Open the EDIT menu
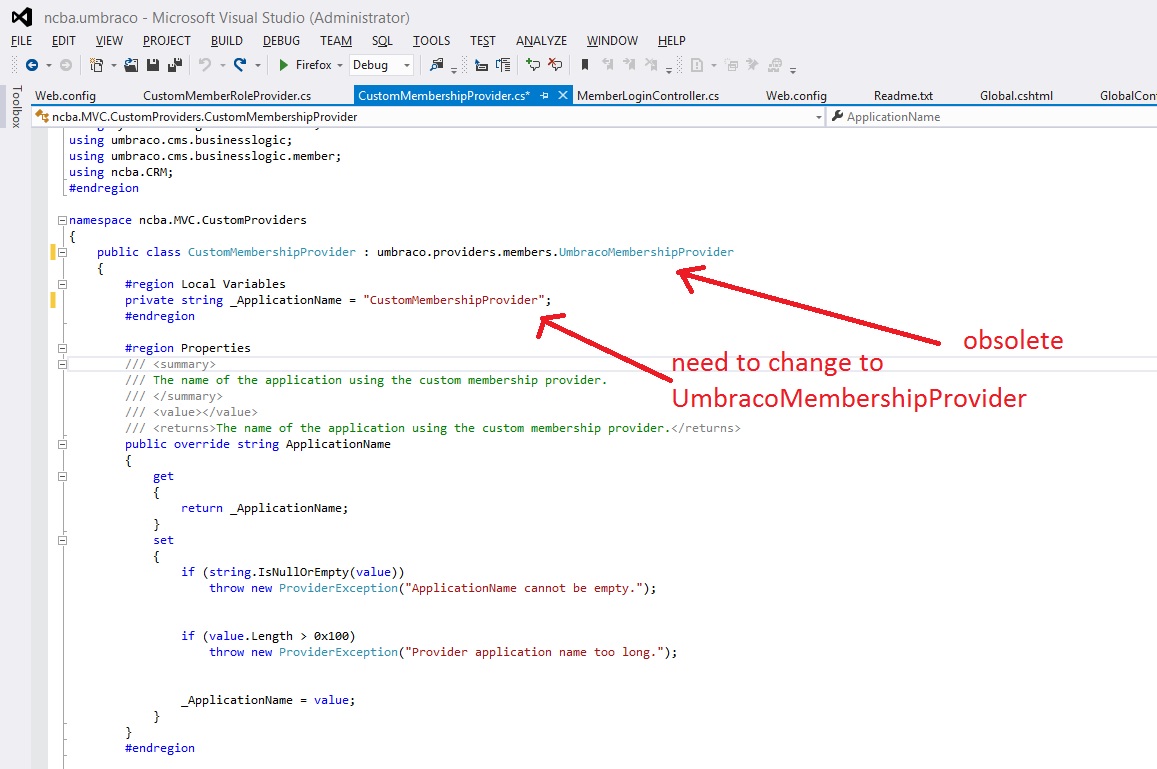The height and width of the screenshot is (769, 1157). tap(63, 41)
